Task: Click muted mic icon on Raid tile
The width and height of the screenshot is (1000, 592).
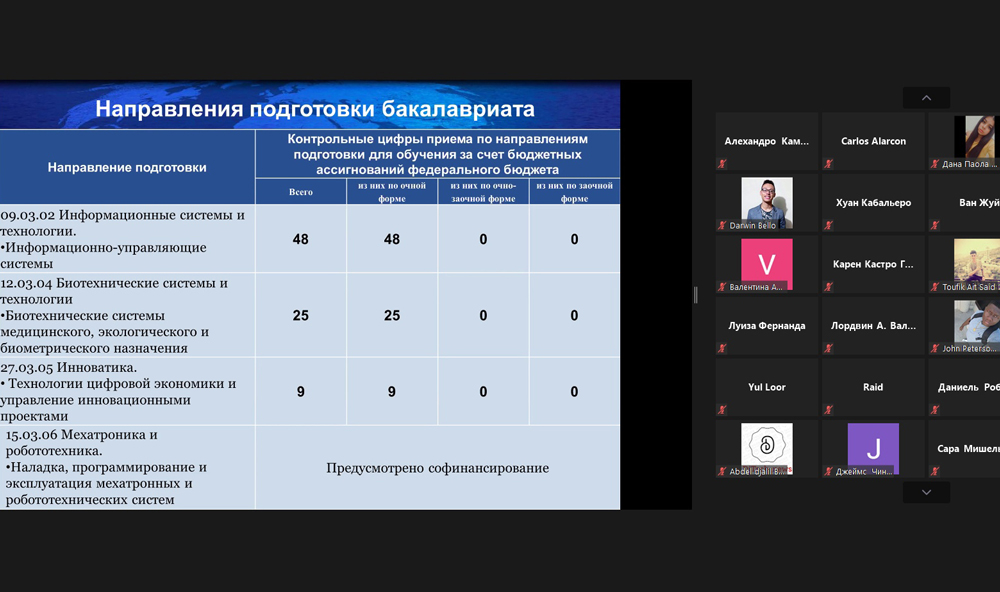Action: coord(828,409)
